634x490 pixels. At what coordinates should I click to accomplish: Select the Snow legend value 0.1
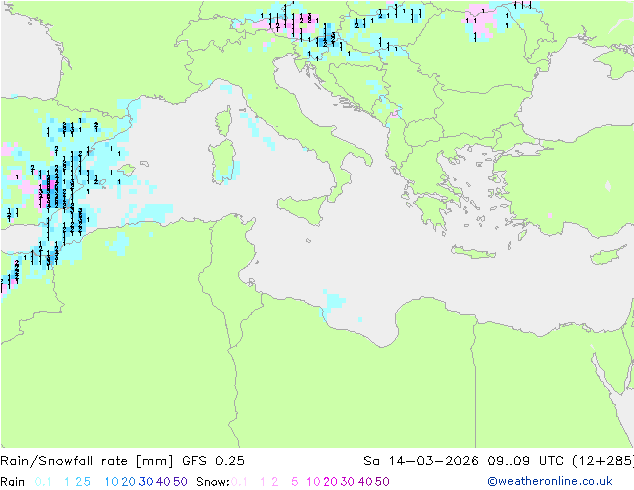coord(239,482)
